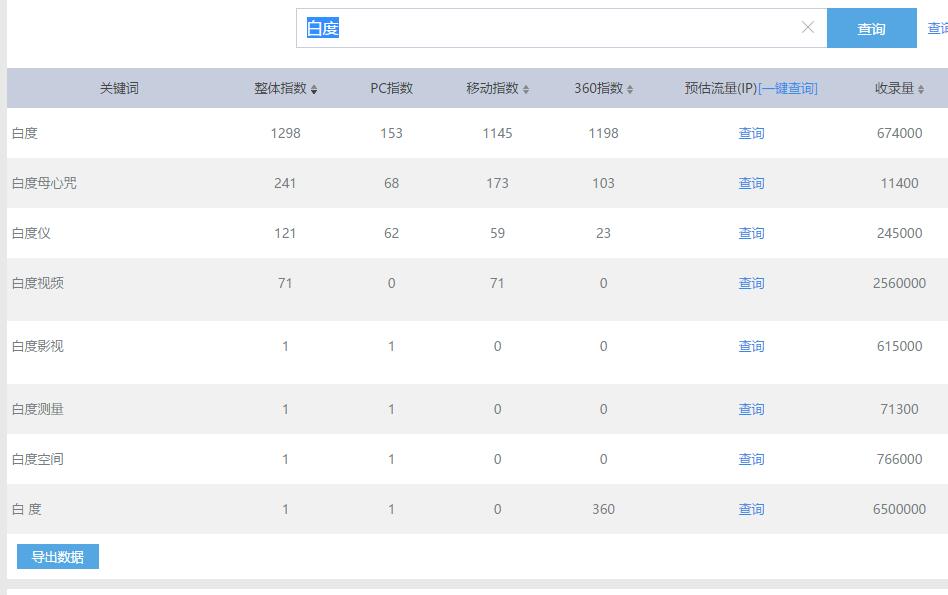The width and height of the screenshot is (948, 595).
Task: Select keyword 白度空间
Action: (37, 459)
